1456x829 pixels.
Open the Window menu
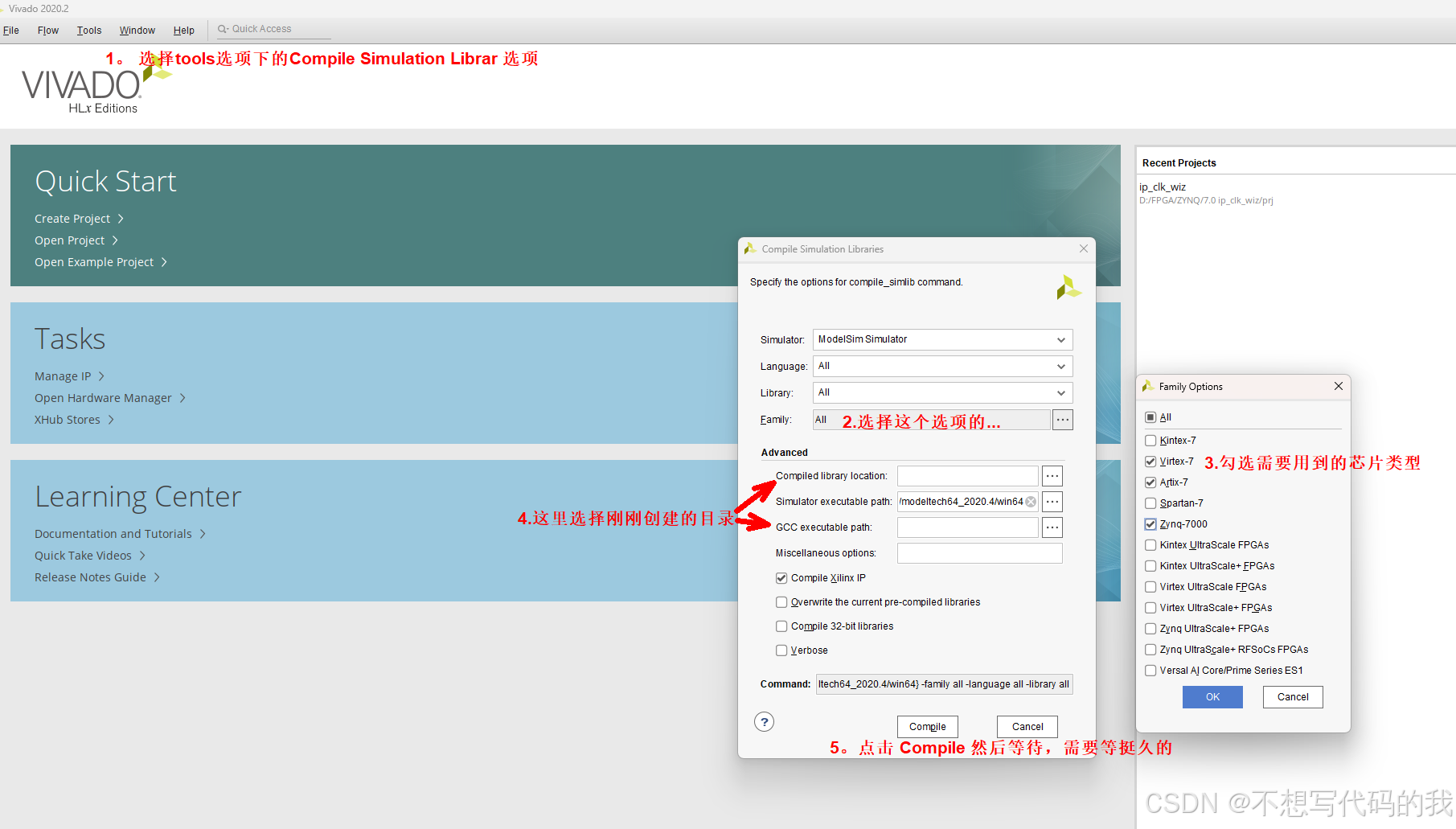pyautogui.click(x=137, y=31)
